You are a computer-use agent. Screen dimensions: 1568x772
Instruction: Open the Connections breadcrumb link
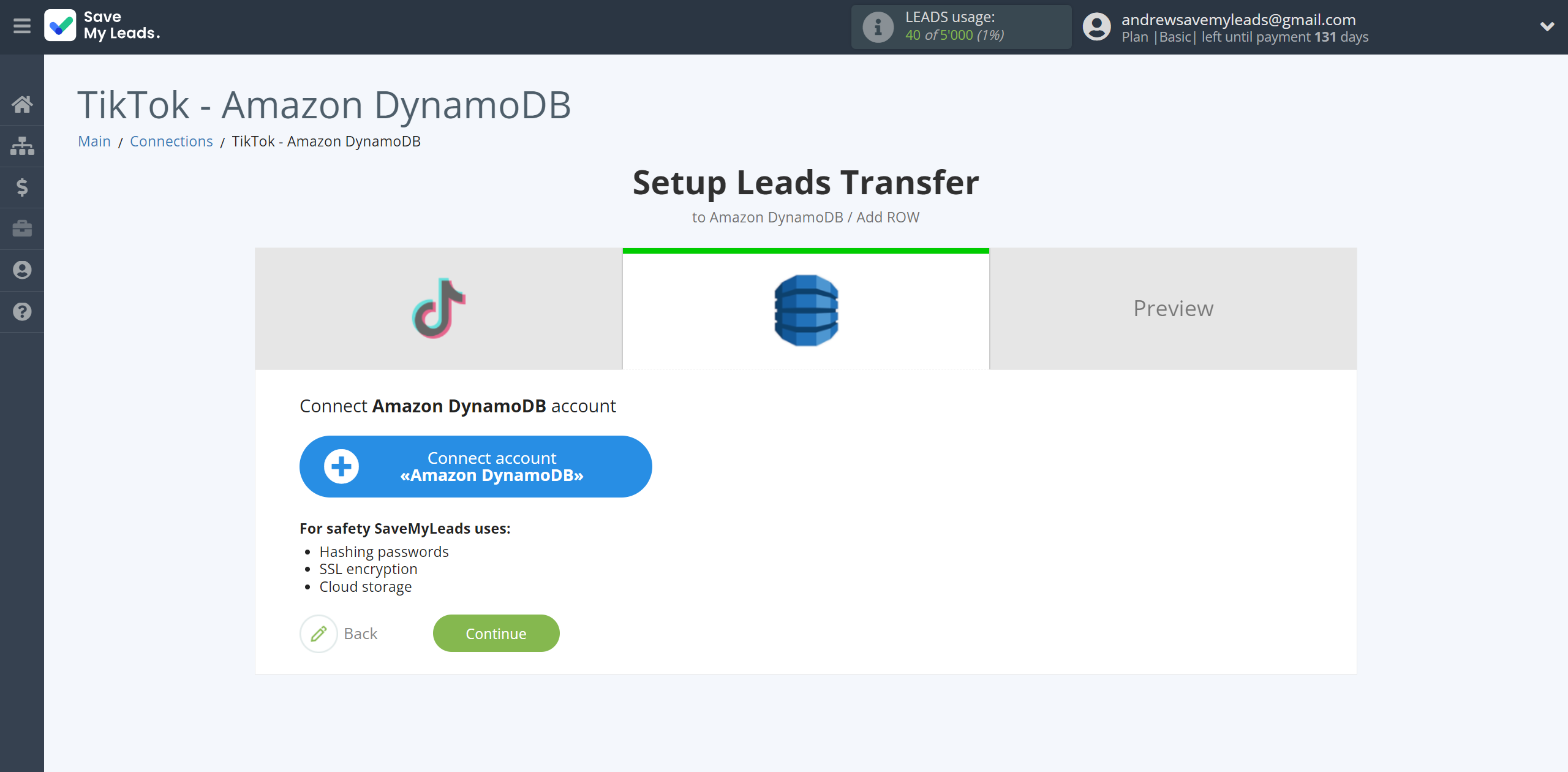(171, 141)
